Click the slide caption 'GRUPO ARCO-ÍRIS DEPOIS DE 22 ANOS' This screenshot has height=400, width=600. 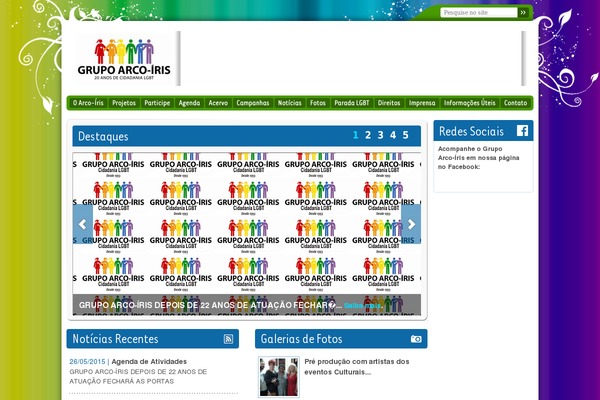click(210, 305)
